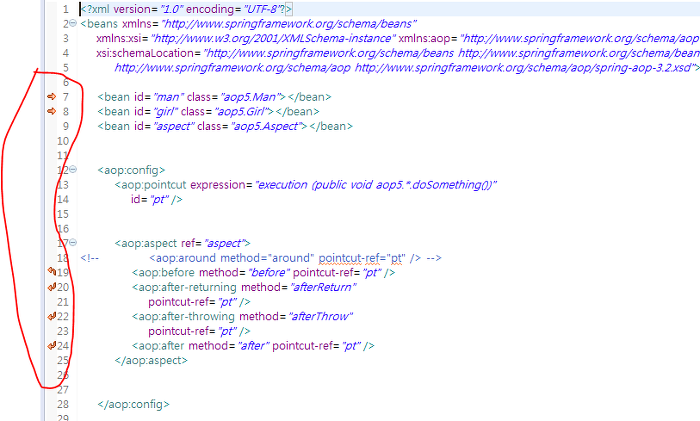The image size is (700, 421).
Task: Click the underlined pointcut-ref word in the comment
Action: tap(347, 258)
